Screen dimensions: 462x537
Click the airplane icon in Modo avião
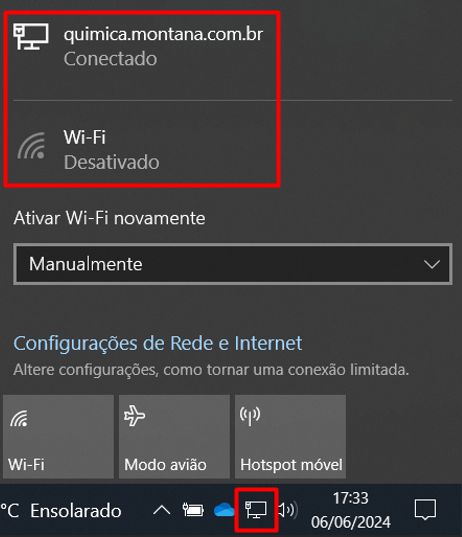[134, 415]
